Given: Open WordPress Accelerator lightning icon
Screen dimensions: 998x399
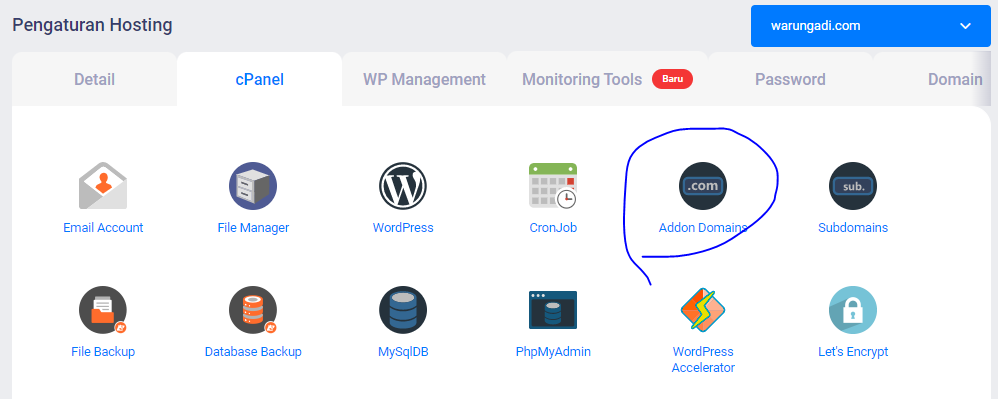Looking at the screenshot, I should (x=703, y=311).
